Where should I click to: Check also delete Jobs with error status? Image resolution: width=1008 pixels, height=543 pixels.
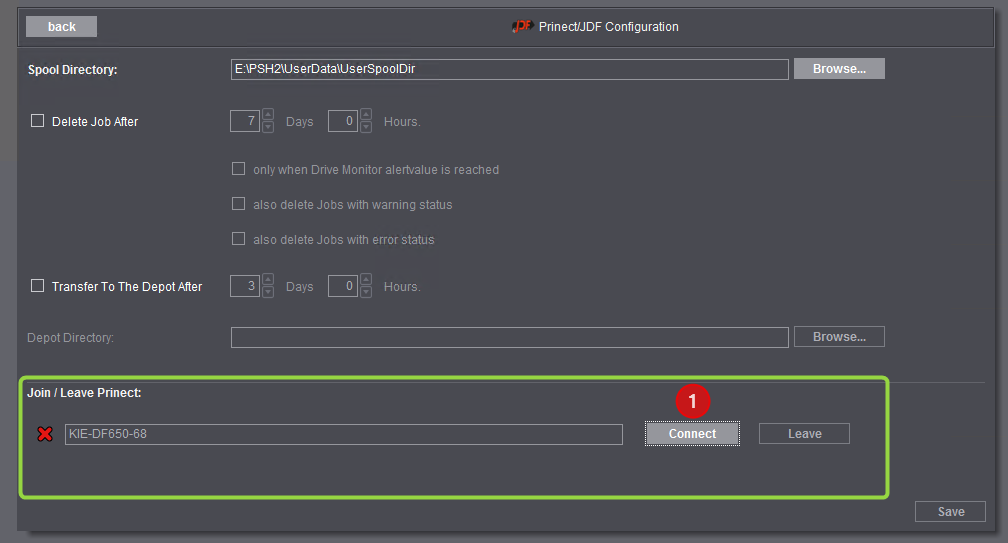point(238,239)
